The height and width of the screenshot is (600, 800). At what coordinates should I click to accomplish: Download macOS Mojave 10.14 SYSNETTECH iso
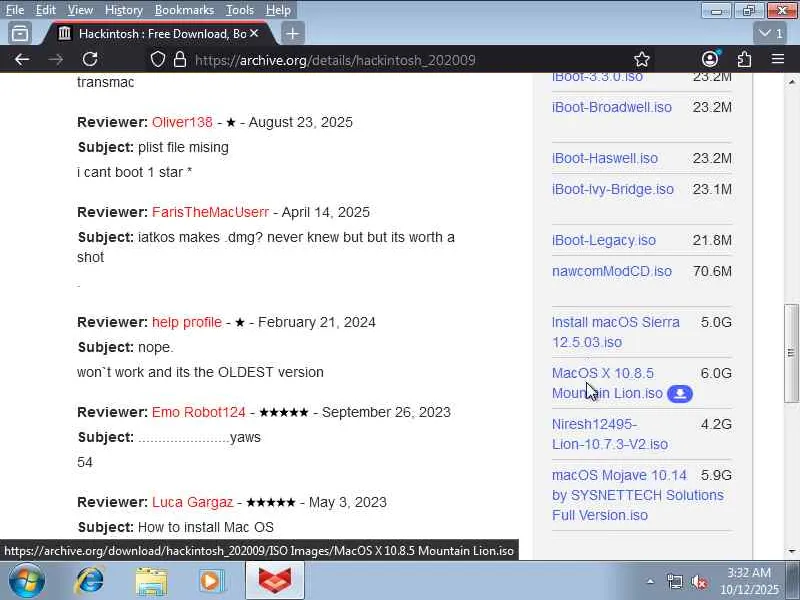tap(638, 495)
